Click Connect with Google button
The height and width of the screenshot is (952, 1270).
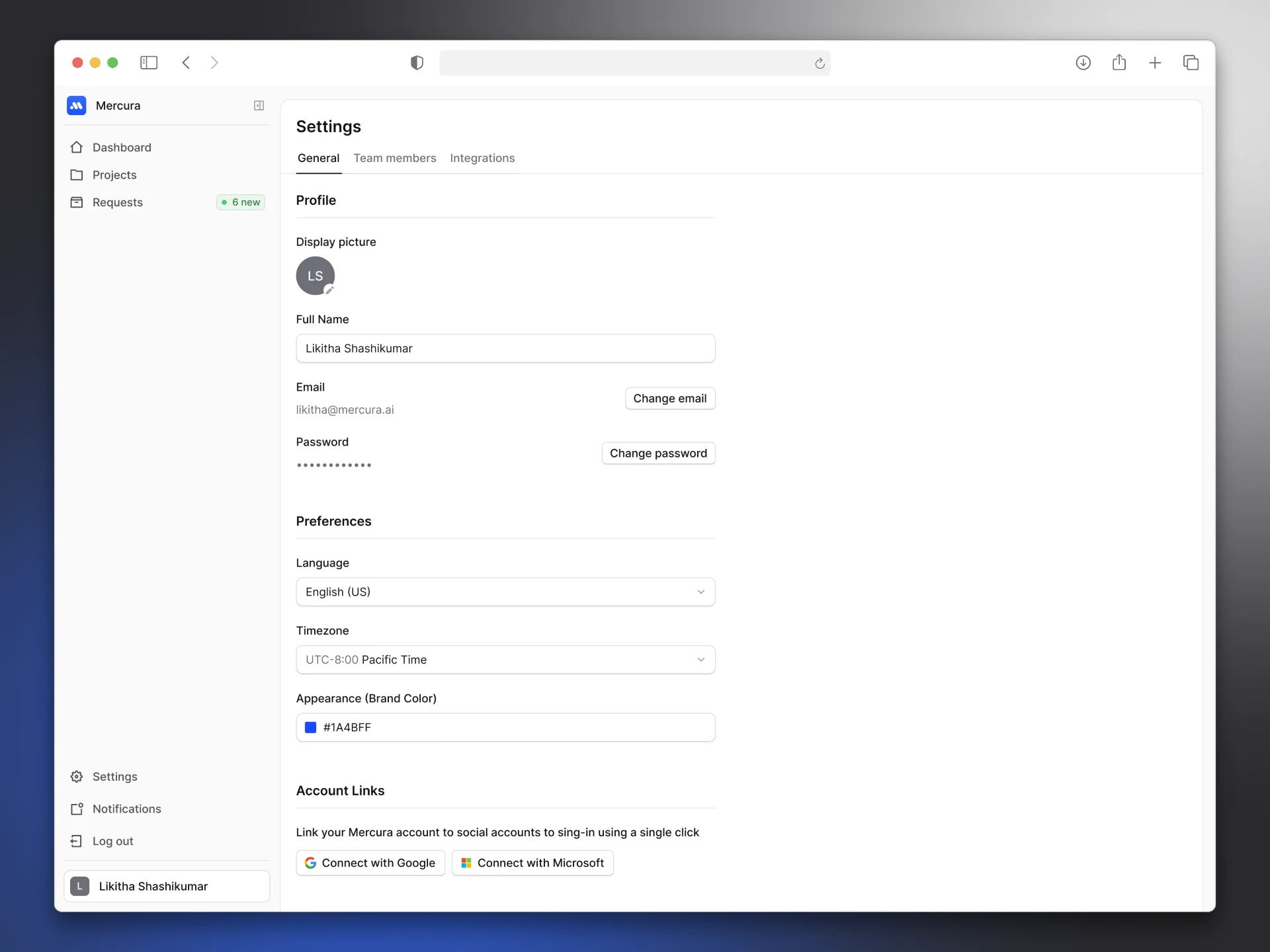click(370, 863)
